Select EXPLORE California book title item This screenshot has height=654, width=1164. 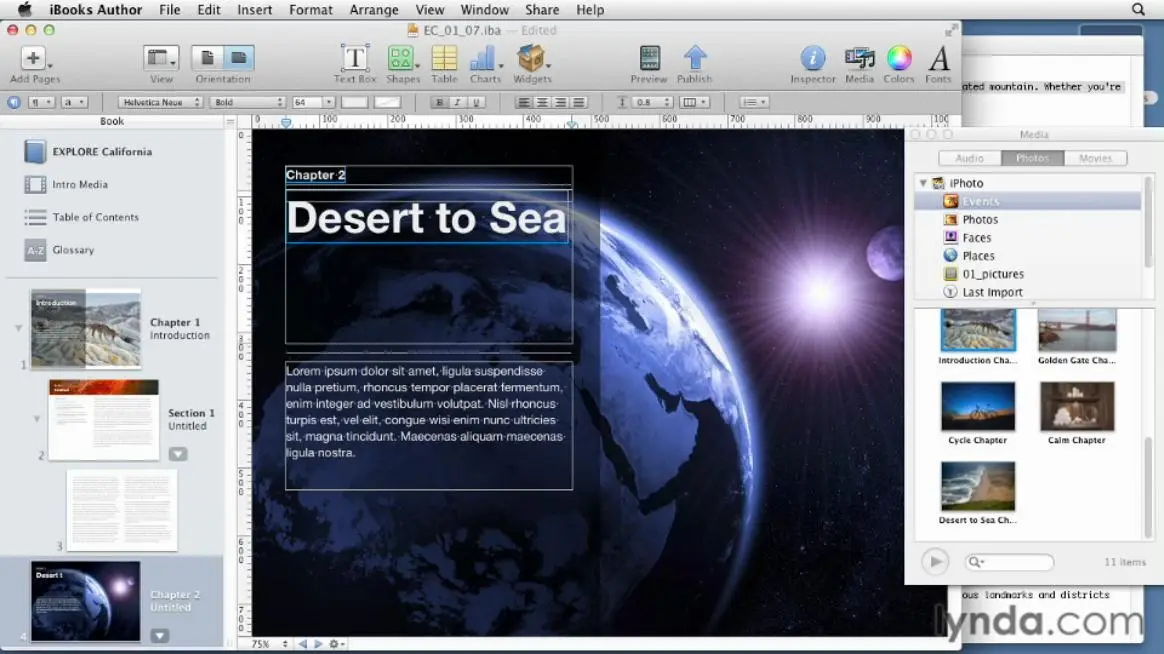point(102,151)
